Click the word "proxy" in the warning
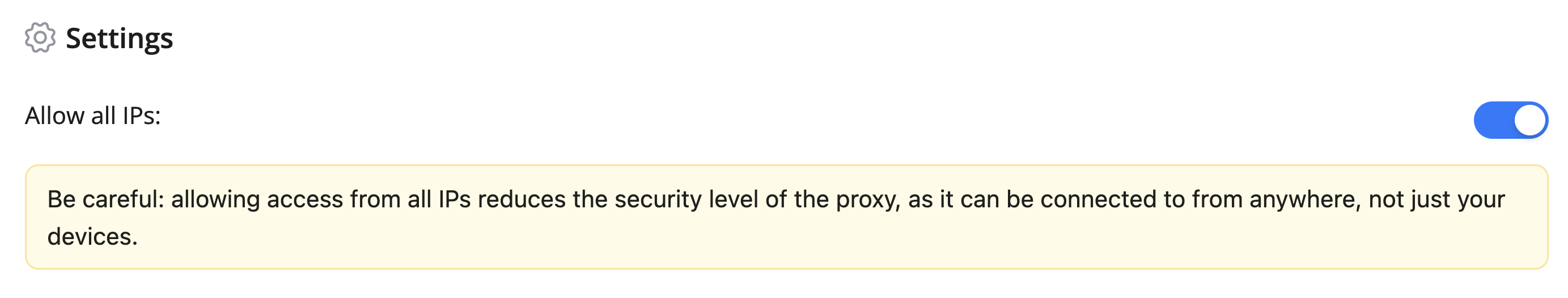 pos(867,199)
